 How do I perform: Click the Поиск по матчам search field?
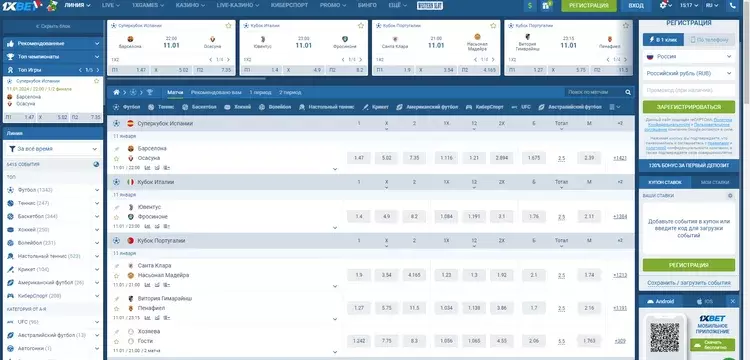point(595,92)
